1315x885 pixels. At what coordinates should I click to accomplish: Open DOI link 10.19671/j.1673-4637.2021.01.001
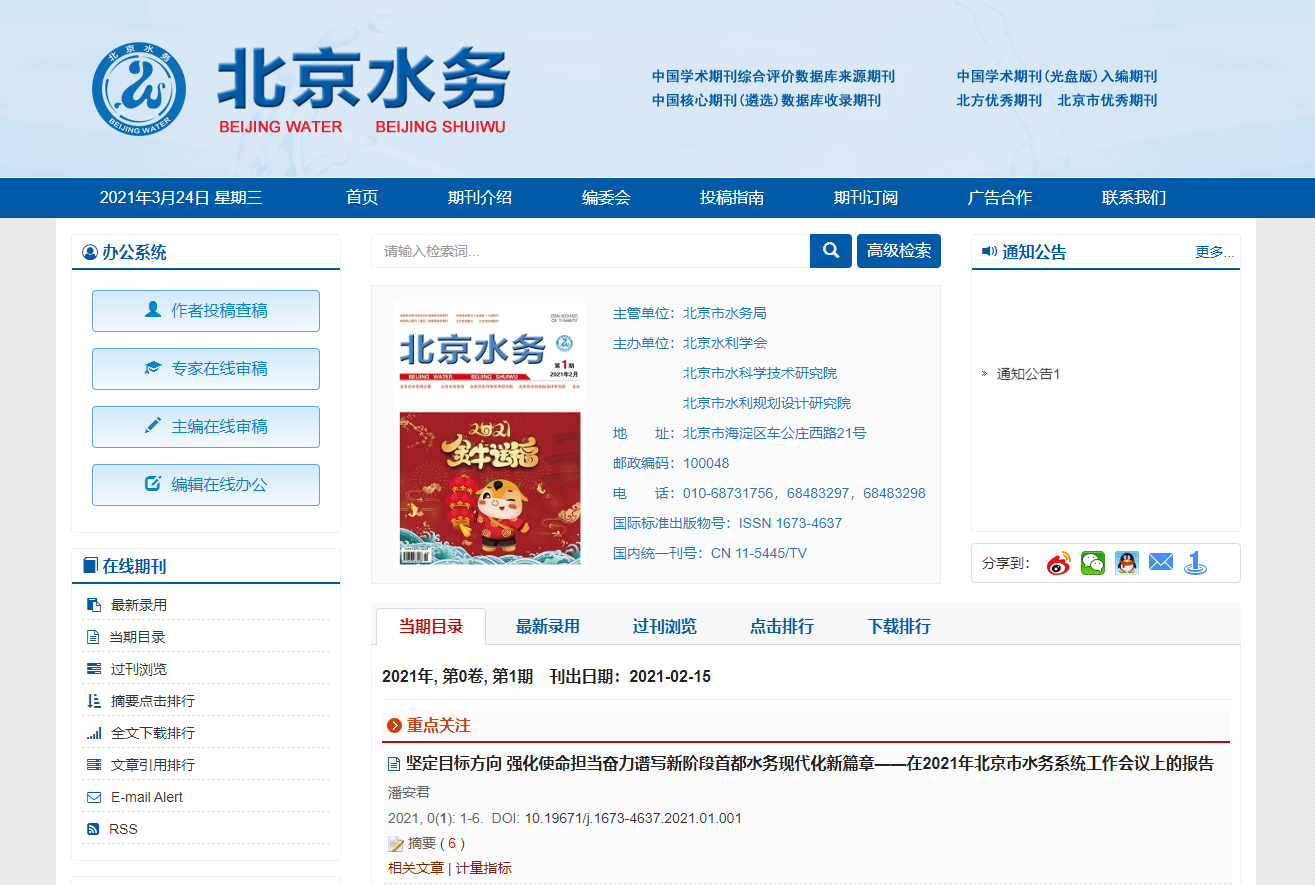click(x=633, y=818)
